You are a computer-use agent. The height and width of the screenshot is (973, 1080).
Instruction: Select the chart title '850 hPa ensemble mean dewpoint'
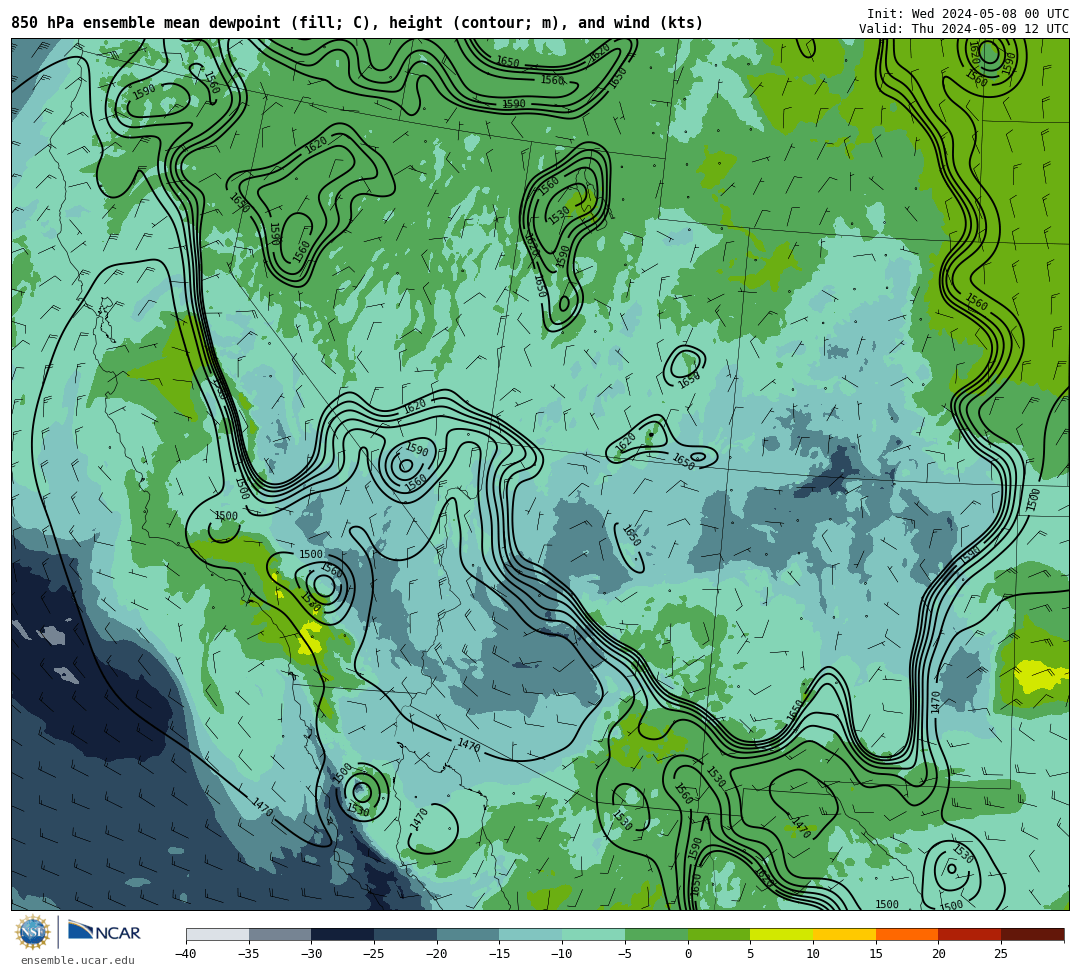pyautogui.click(x=146, y=23)
